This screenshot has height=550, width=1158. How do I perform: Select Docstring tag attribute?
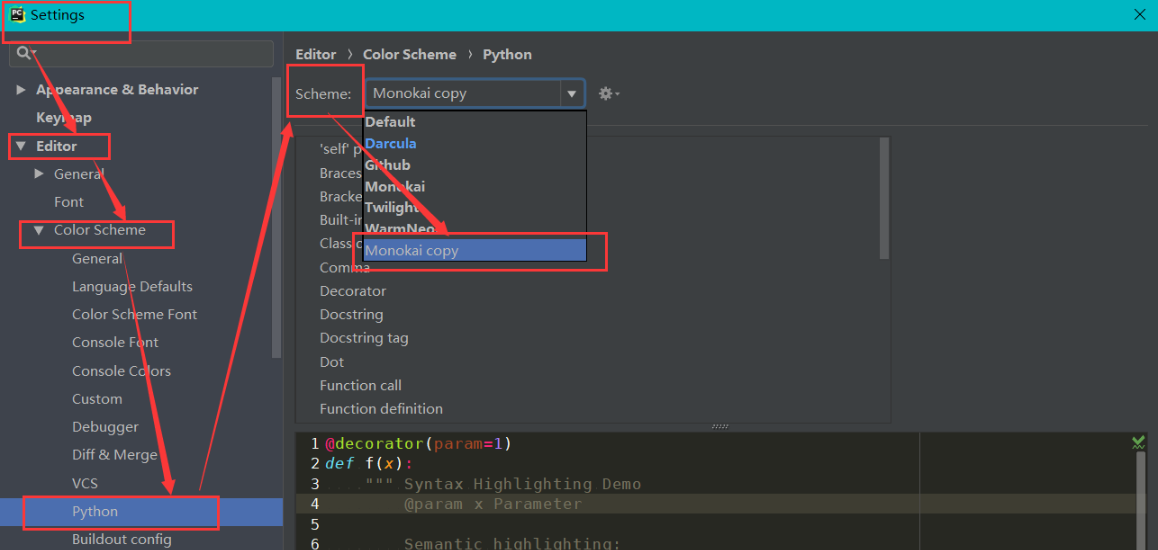(x=364, y=339)
